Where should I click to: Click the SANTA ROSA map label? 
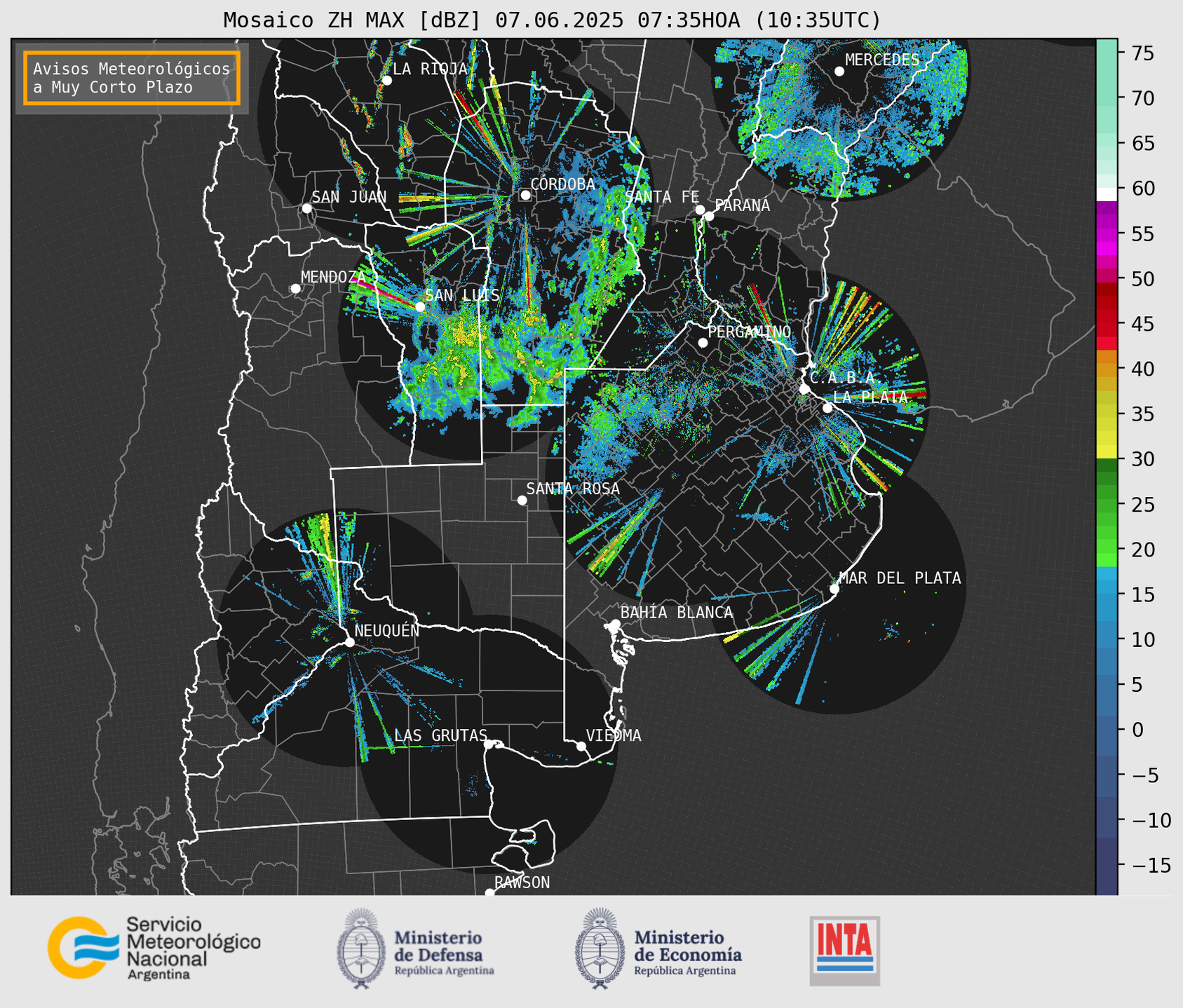[x=573, y=489]
